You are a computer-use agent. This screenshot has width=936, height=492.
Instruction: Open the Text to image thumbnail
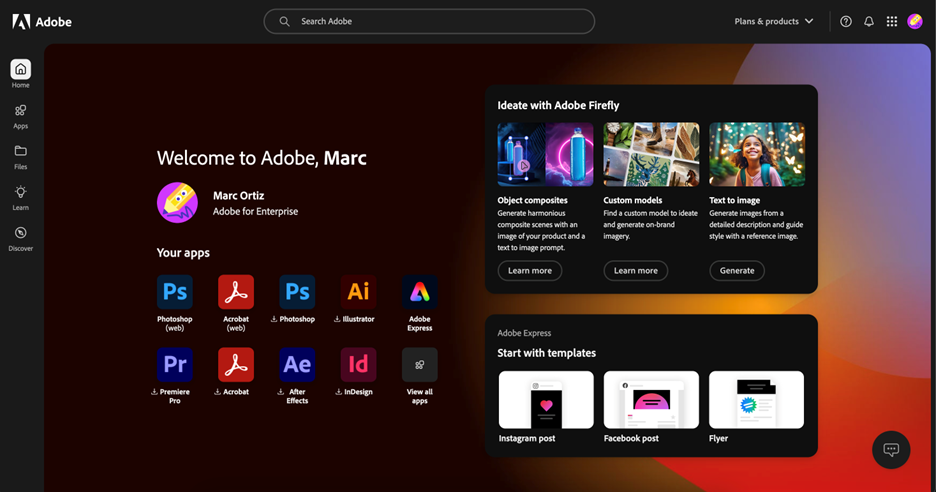pyautogui.click(x=757, y=154)
